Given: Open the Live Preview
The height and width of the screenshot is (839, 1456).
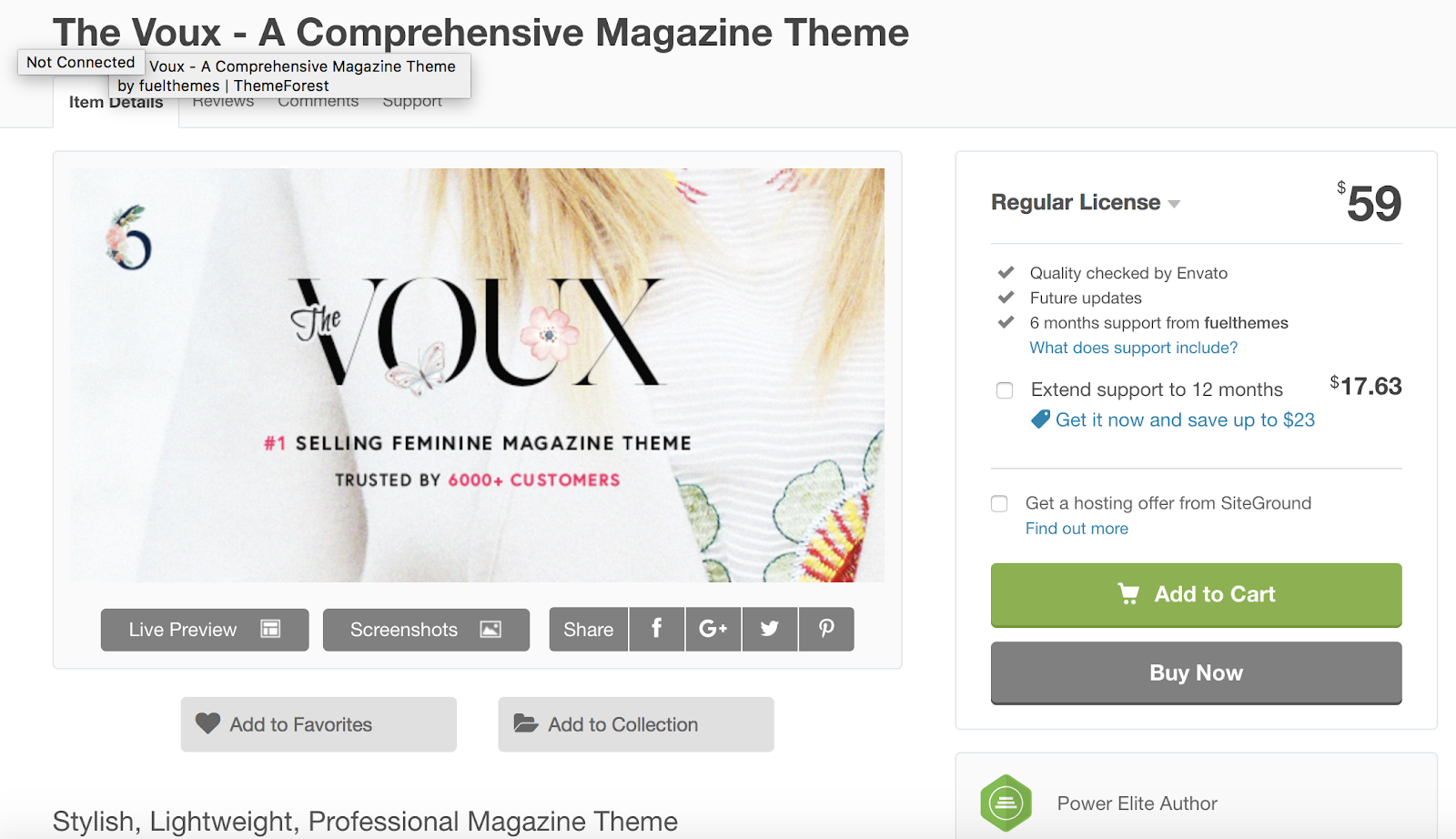Looking at the screenshot, I should pos(205,630).
